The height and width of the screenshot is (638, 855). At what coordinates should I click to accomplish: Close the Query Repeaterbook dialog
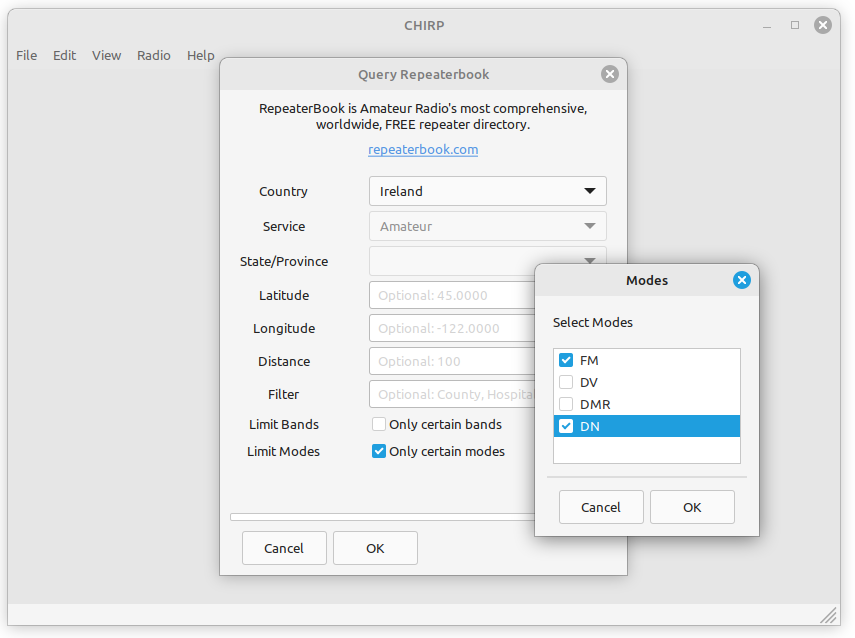tap(610, 74)
